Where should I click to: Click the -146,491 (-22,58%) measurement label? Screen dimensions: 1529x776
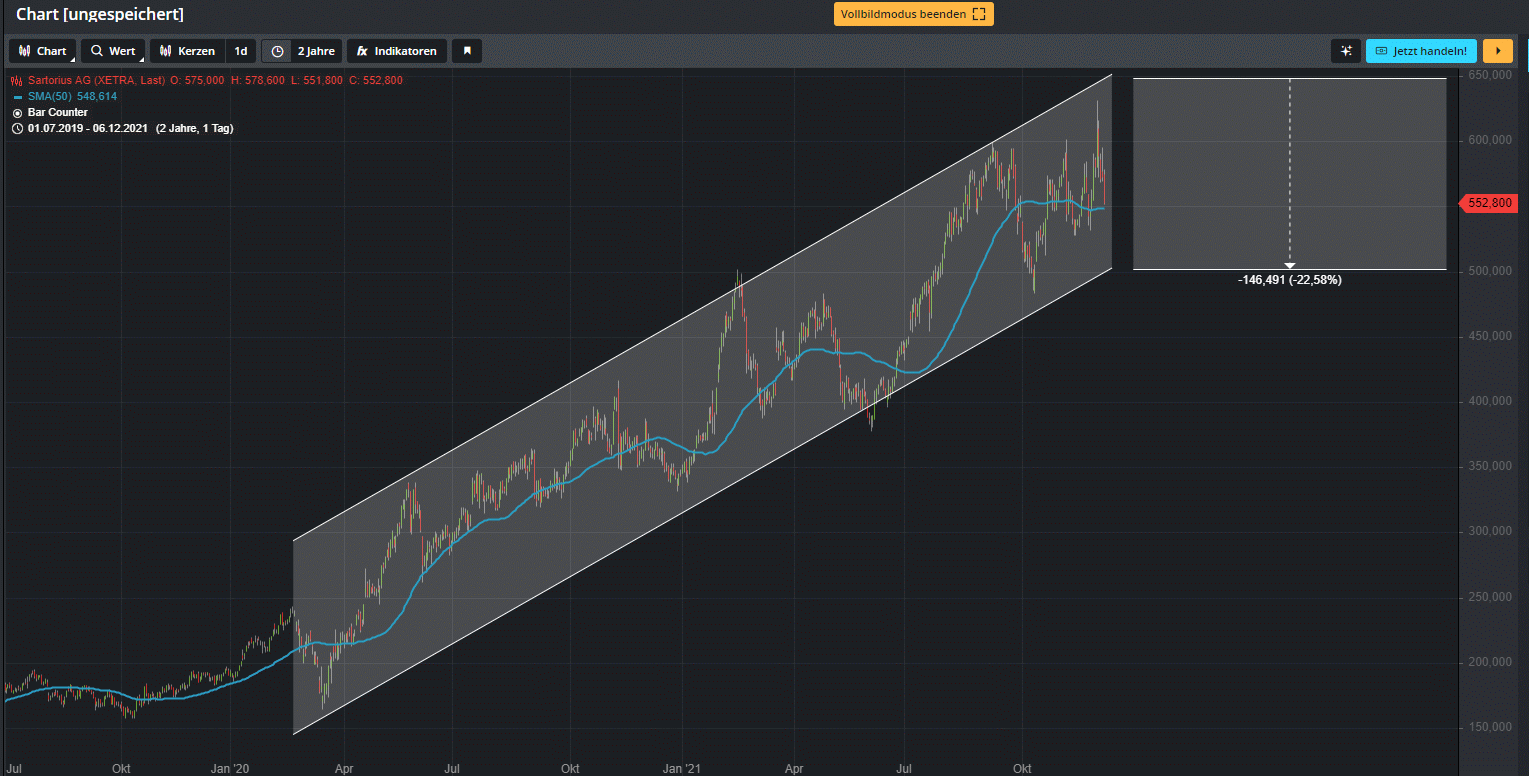[1289, 281]
